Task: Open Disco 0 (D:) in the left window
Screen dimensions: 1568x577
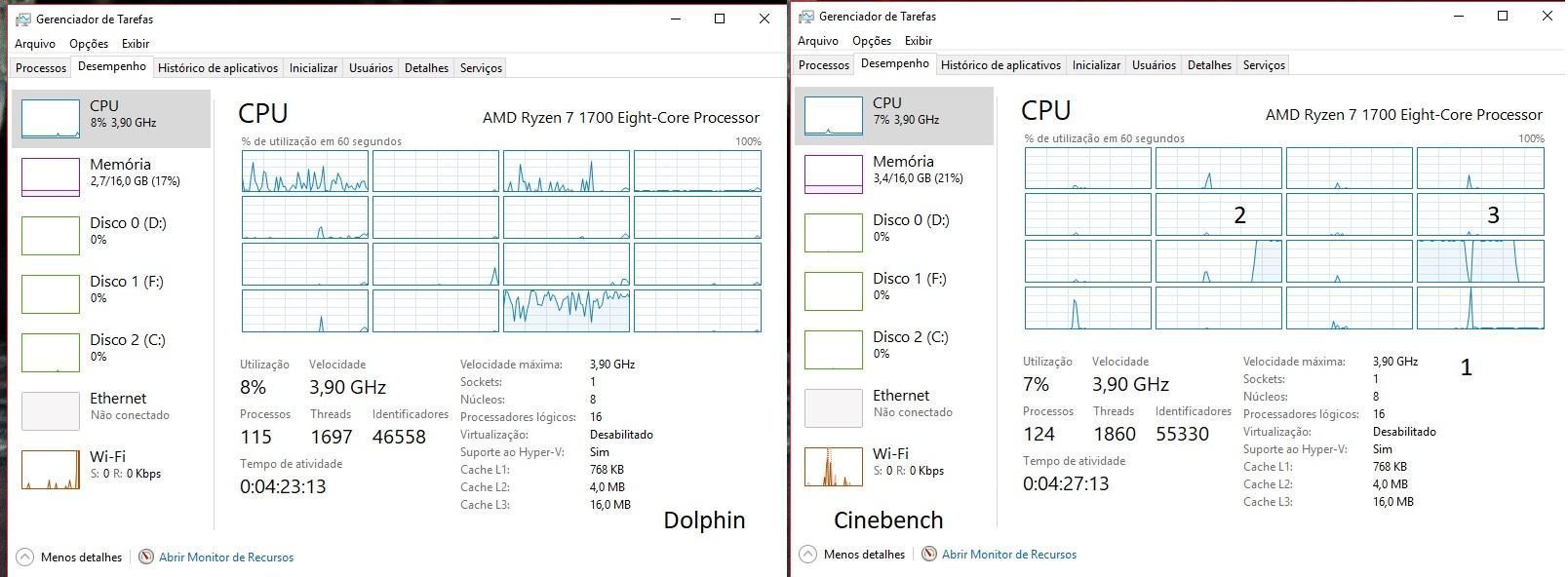Action: (x=111, y=235)
